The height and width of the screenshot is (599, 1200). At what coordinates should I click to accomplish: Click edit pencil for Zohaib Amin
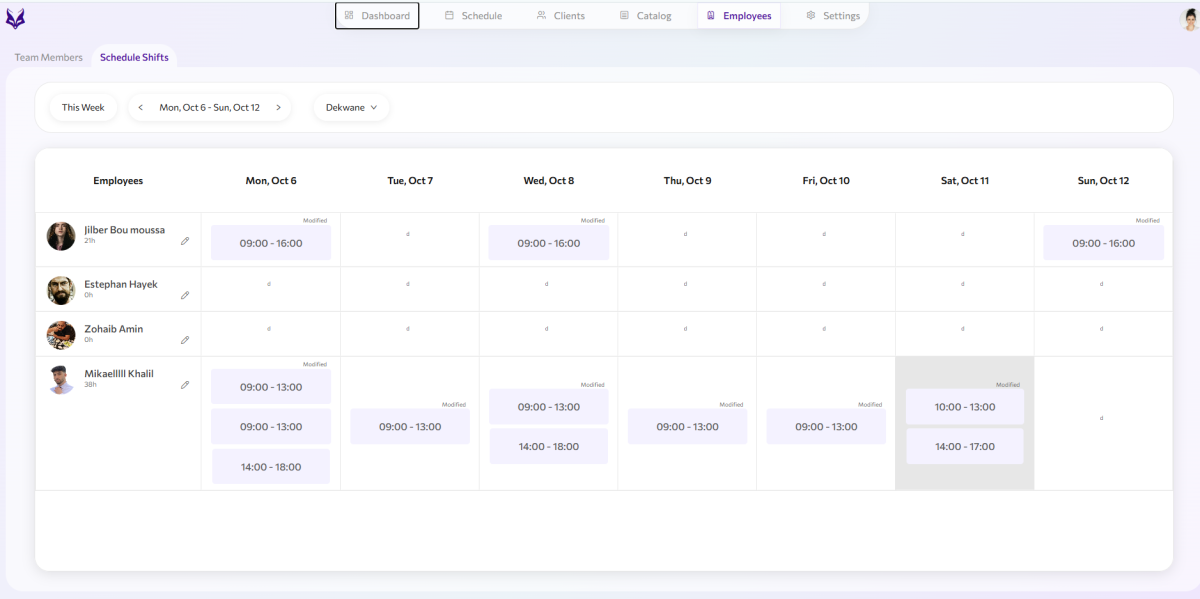[185, 340]
